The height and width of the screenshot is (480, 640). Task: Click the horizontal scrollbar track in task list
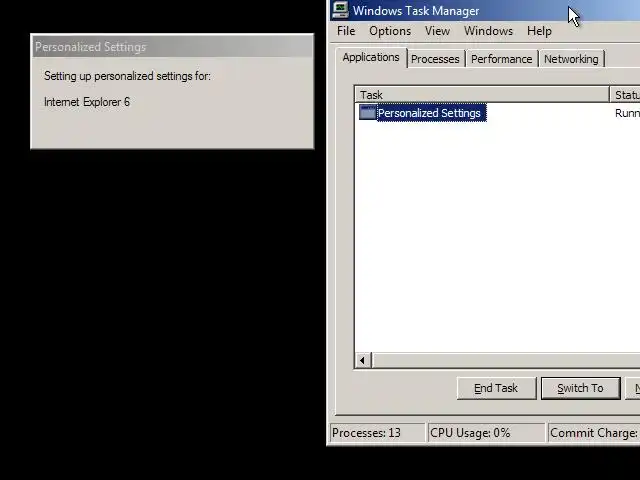pyautogui.click(x=506, y=360)
